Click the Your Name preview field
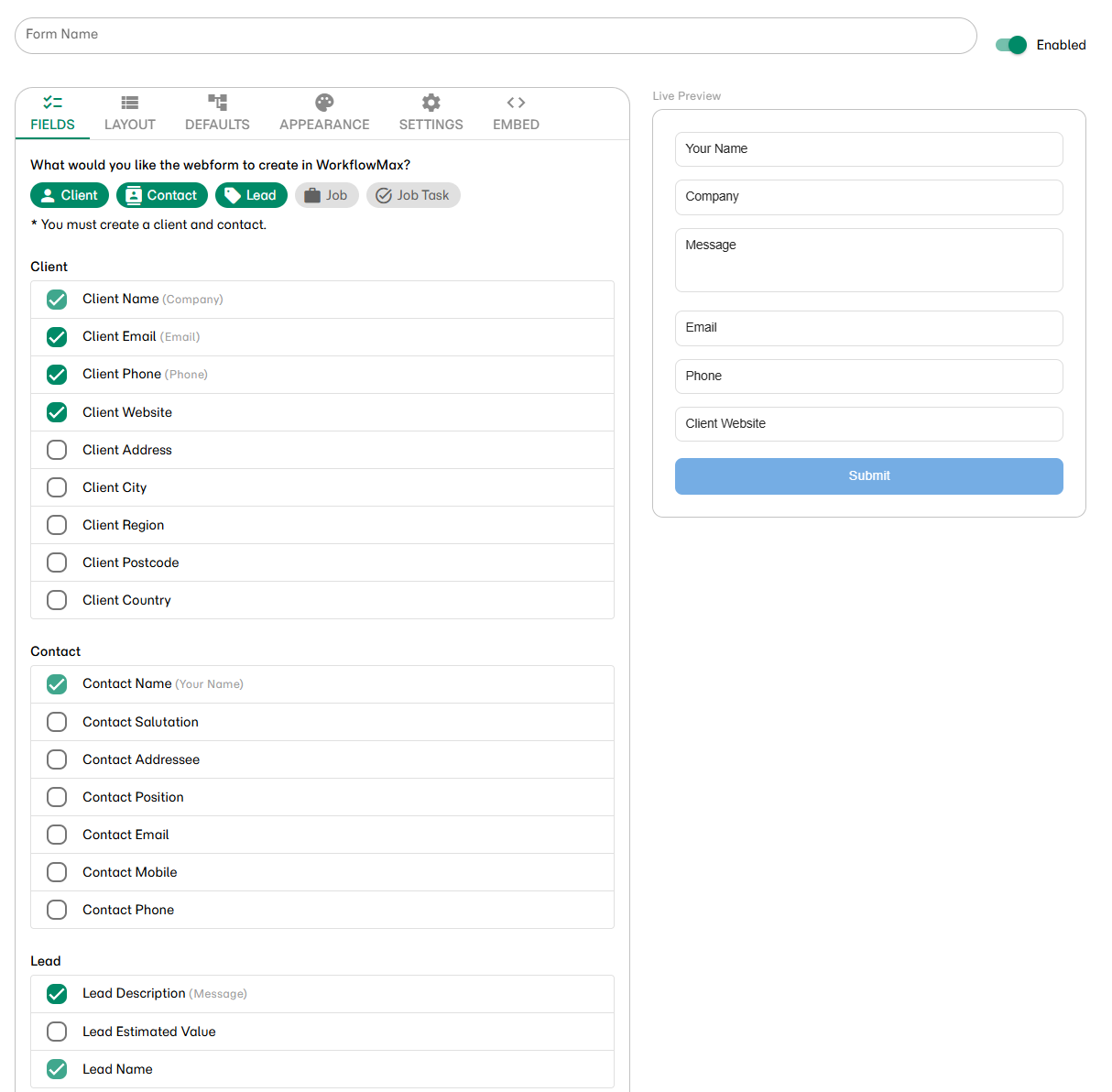The width and height of the screenshot is (1112, 1092). 868,148
